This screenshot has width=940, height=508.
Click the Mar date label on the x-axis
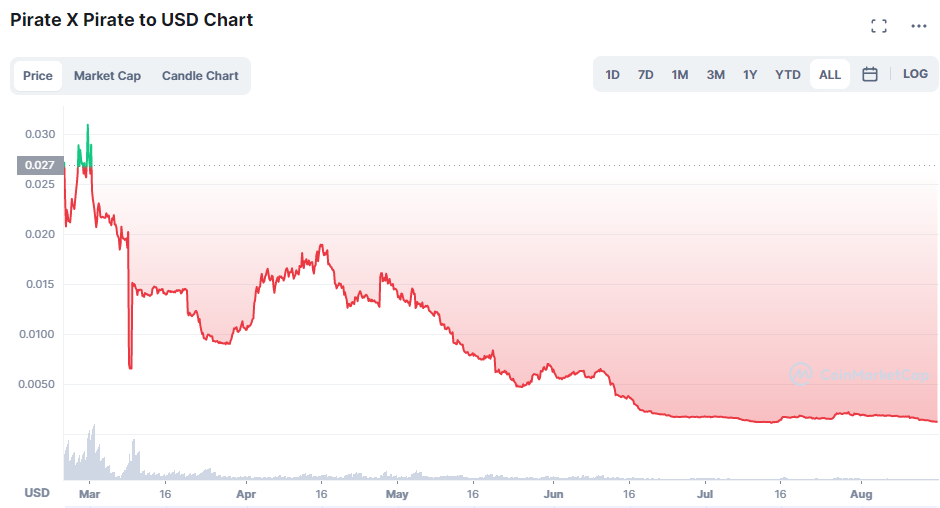coord(89,494)
